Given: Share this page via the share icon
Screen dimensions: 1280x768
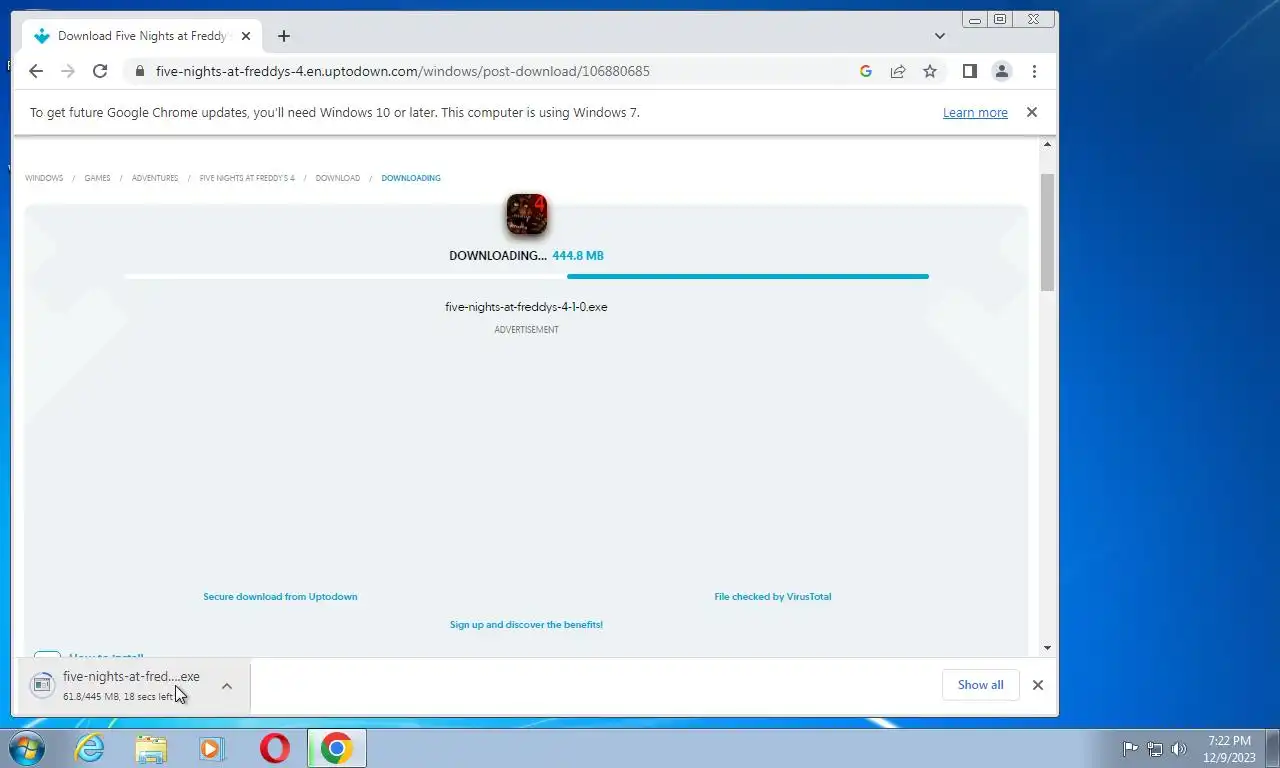Looking at the screenshot, I should coord(898,71).
